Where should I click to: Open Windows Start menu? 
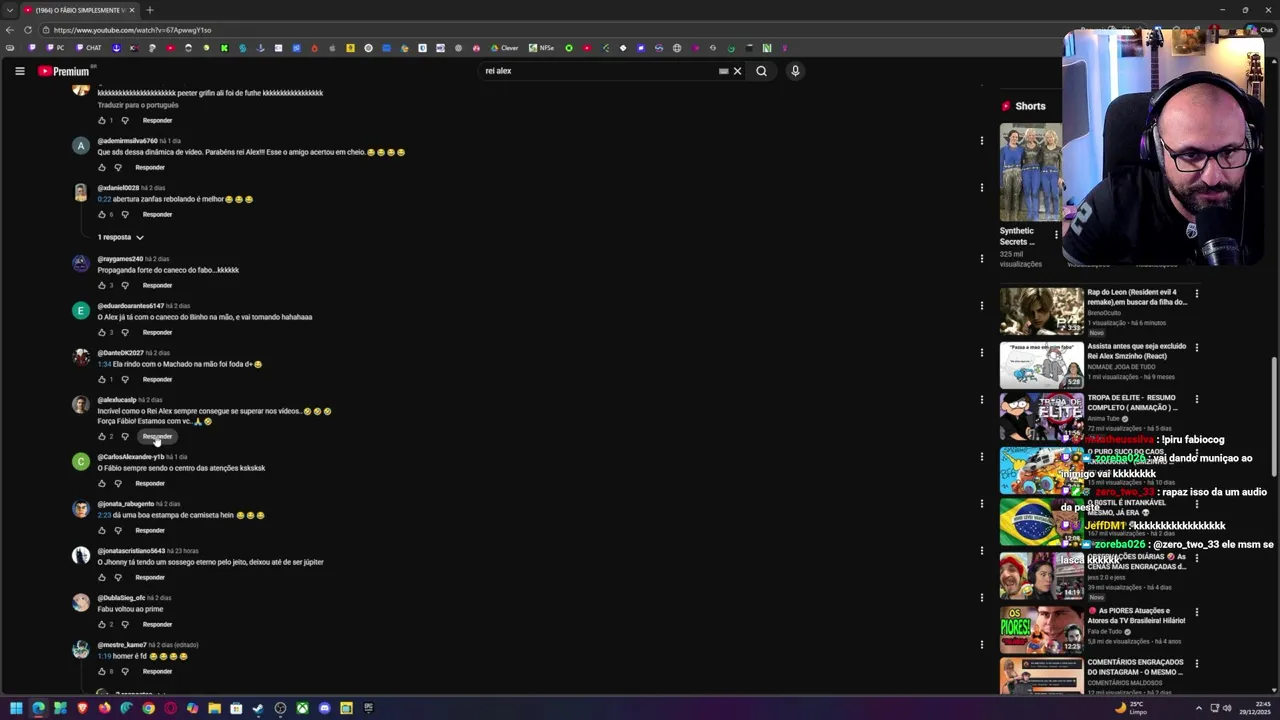point(16,708)
